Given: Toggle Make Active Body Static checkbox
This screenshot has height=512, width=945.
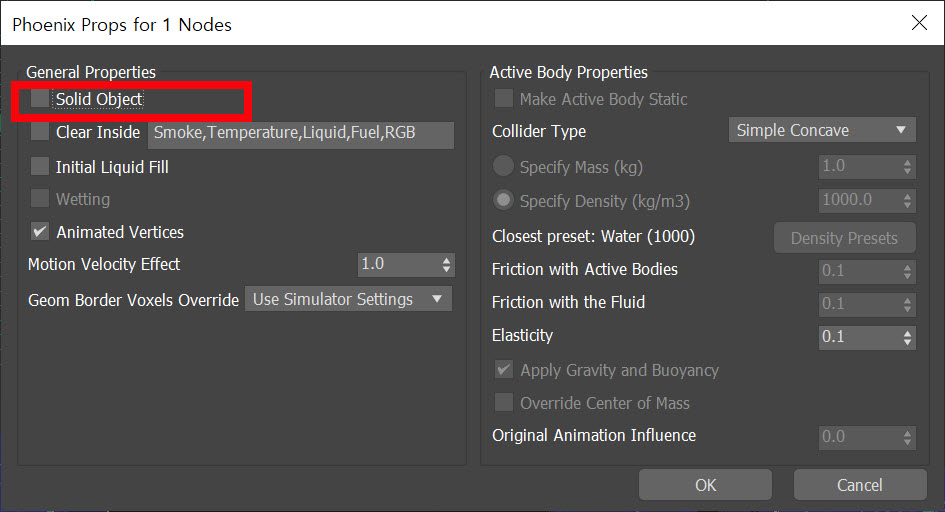Looking at the screenshot, I should [x=504, y=98].
